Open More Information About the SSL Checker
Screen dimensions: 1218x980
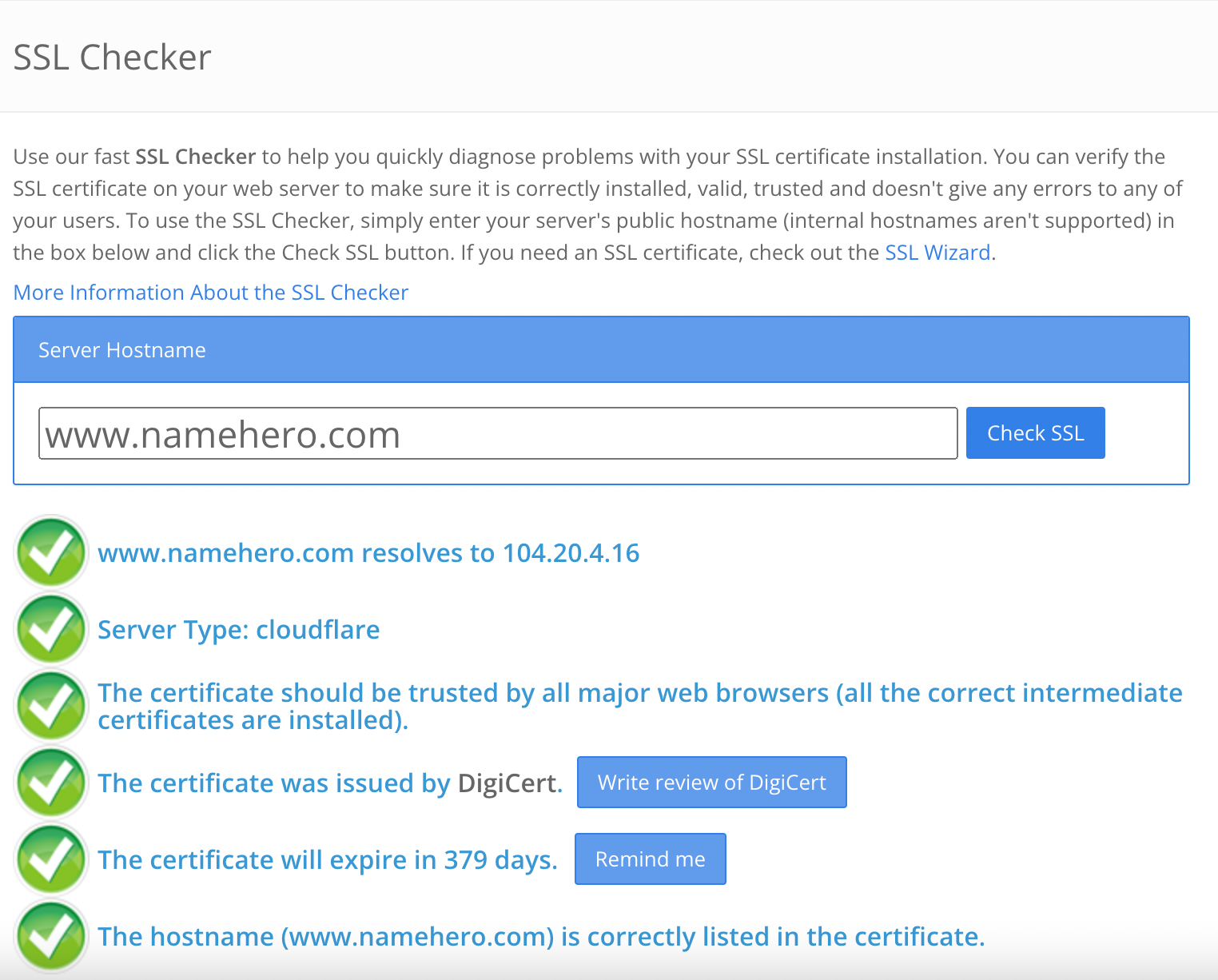pyautogui.click(x=211, y=293)
